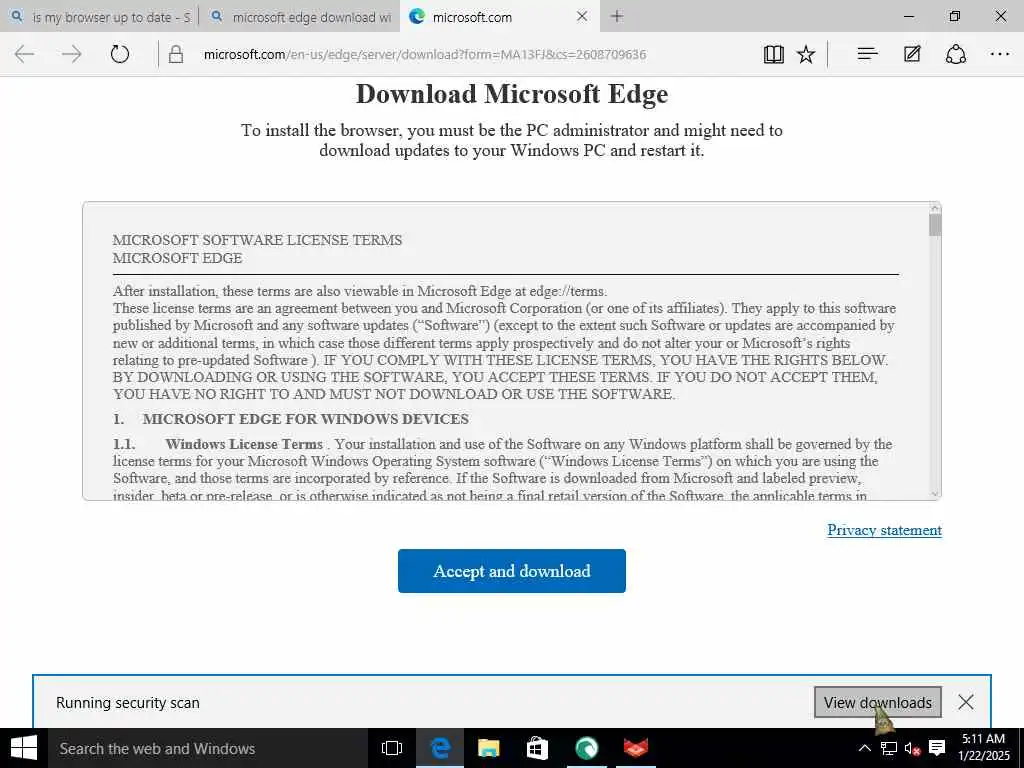The image size is (1024, 768).
Task: Restore down the Edge browser window
Action: pos(954,16)
